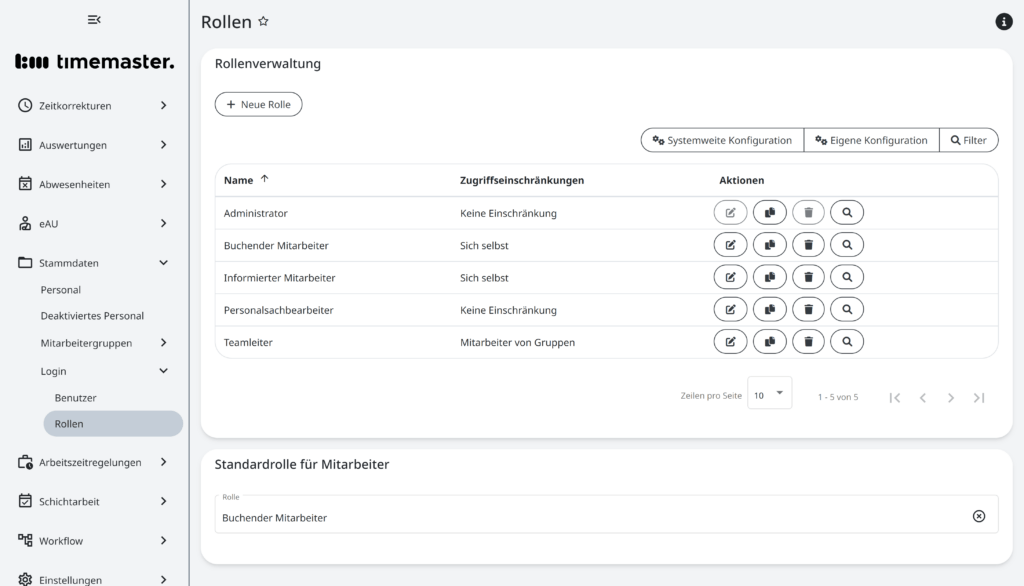The height and width of the screenshot is (586, 1024).
Task: Open the info icon at top right
Action: [x=1004, y=22]
